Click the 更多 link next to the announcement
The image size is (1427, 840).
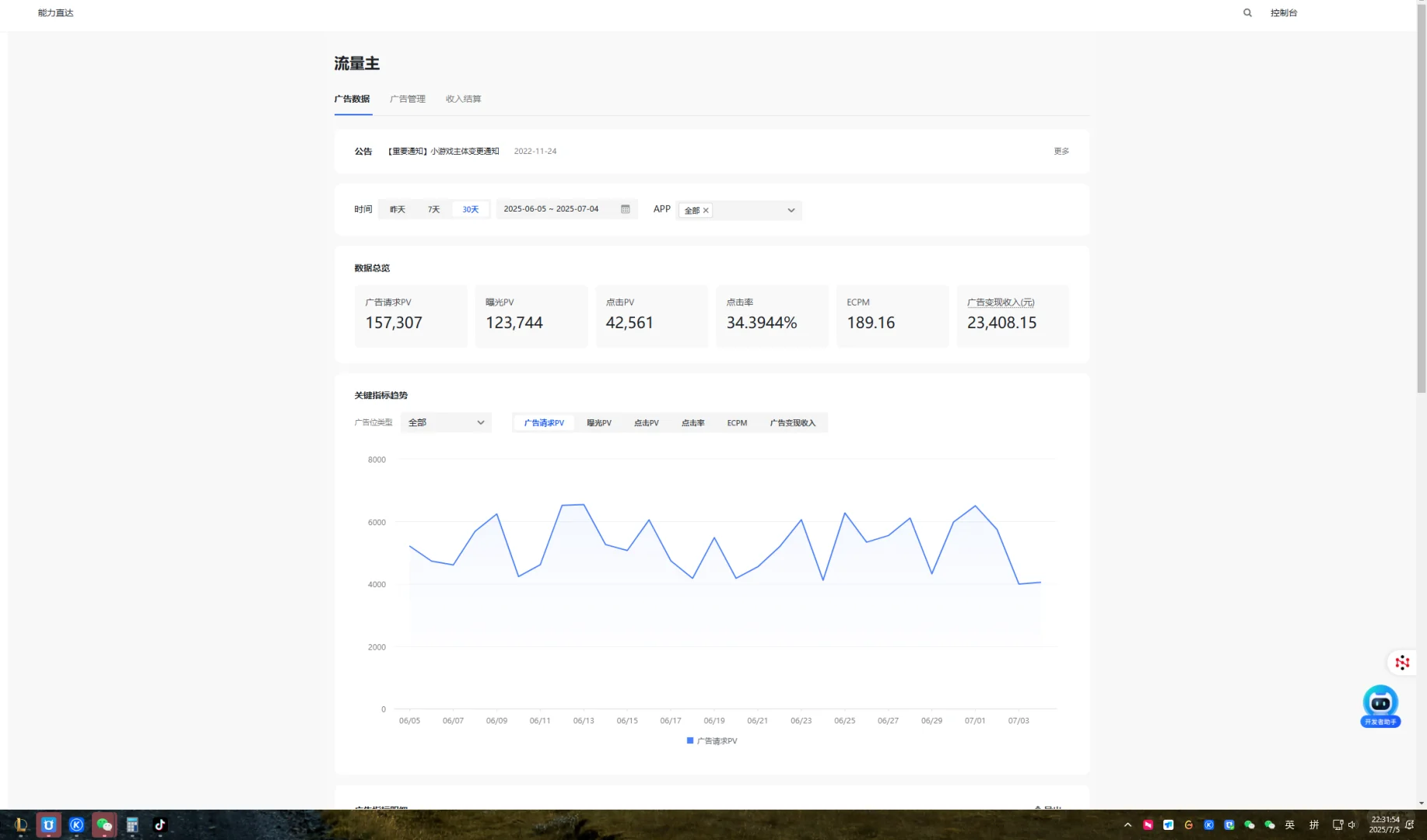pos(1061,151)
